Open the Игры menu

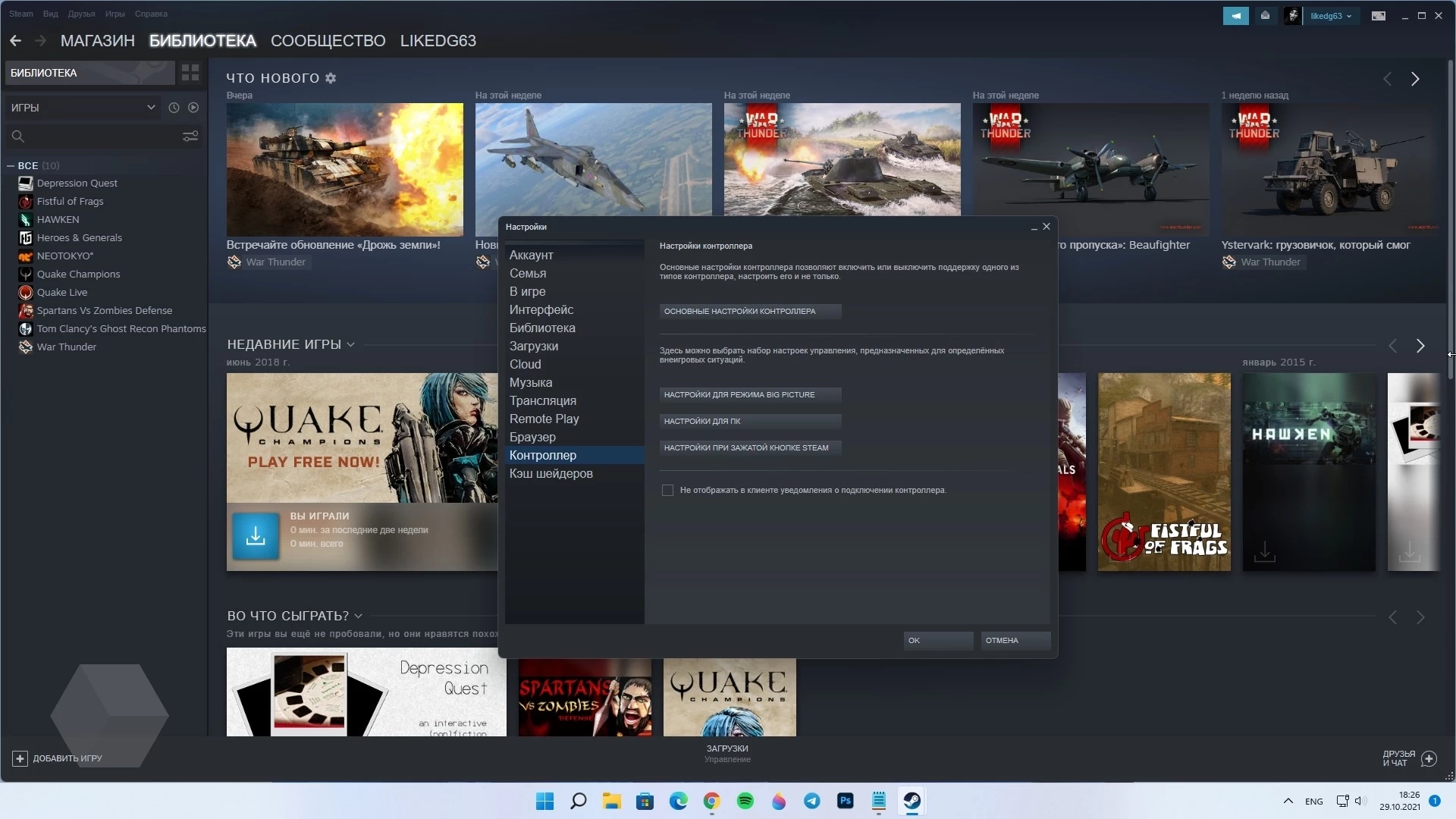point(115,14)
